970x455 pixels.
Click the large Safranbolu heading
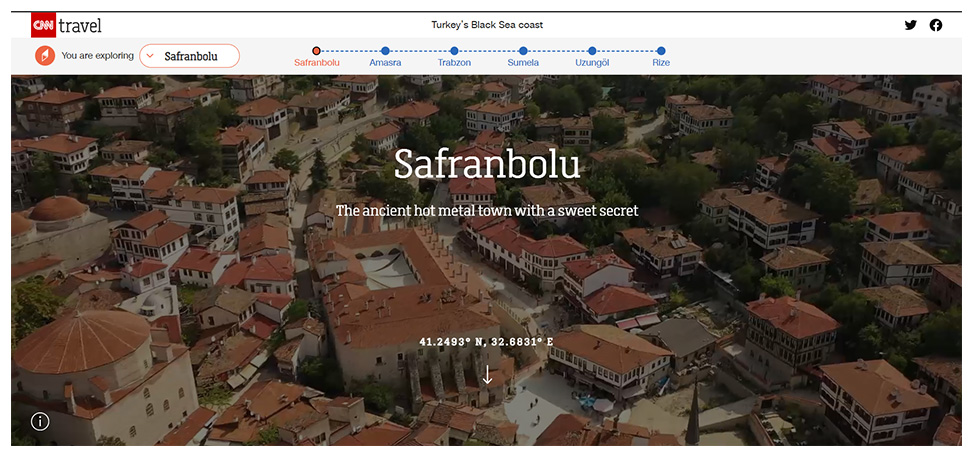[x=487, y=166]
